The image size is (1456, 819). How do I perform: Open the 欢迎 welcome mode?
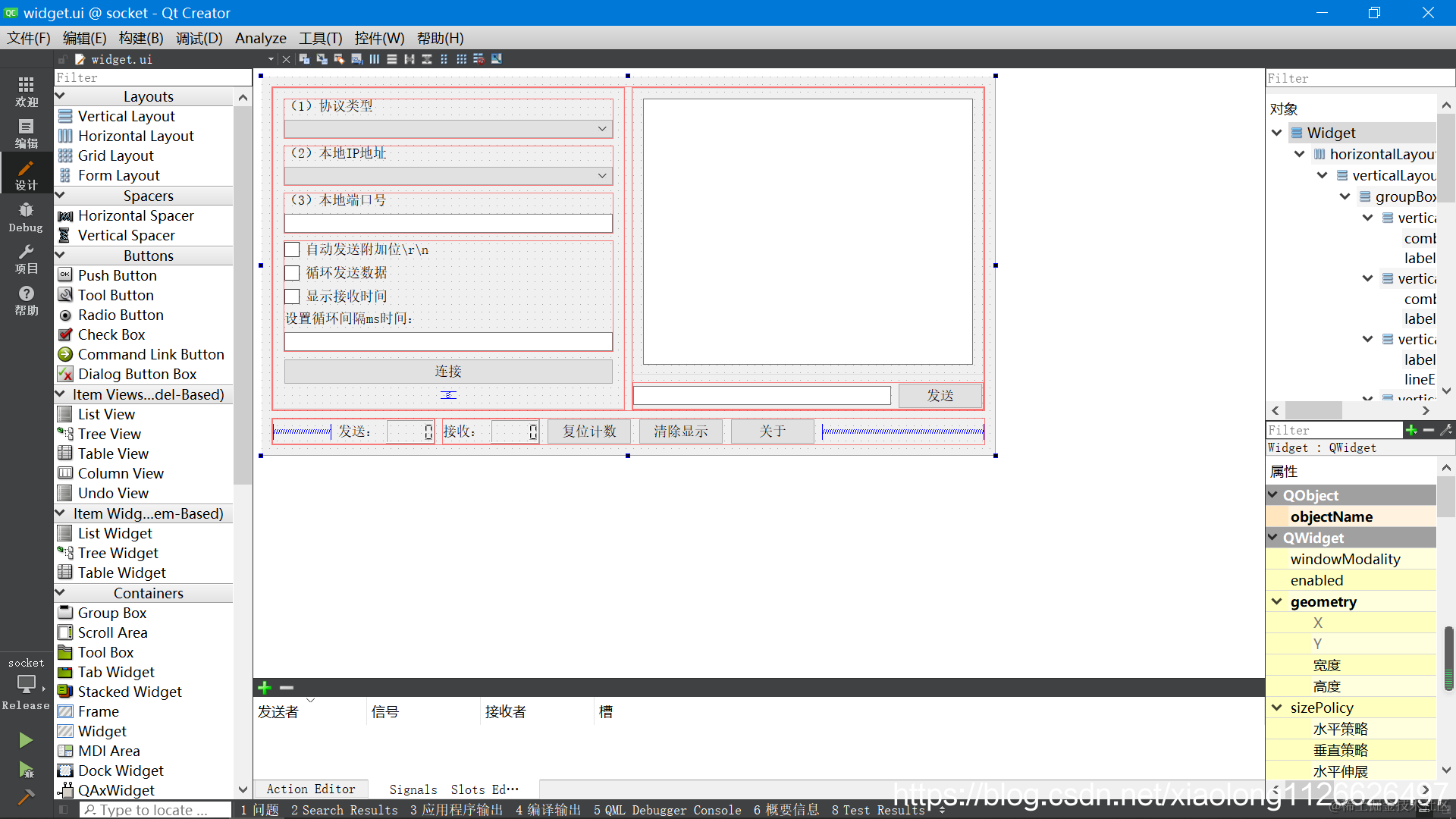click(26, 91)
